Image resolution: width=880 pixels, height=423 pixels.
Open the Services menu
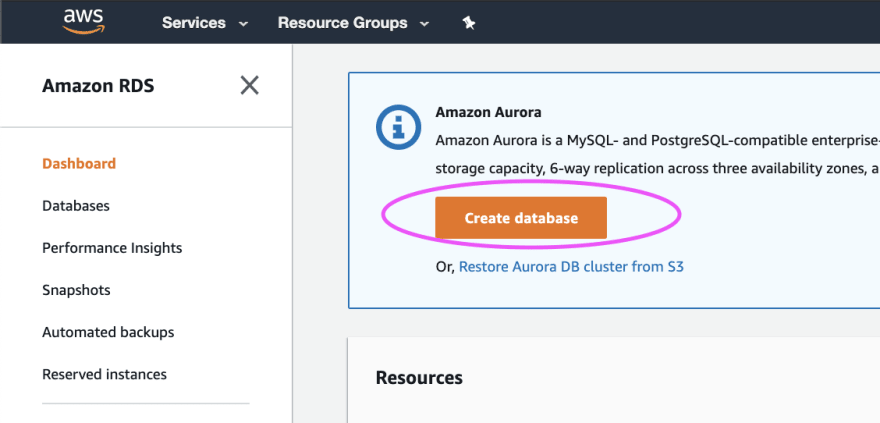[x=194, y=23]
